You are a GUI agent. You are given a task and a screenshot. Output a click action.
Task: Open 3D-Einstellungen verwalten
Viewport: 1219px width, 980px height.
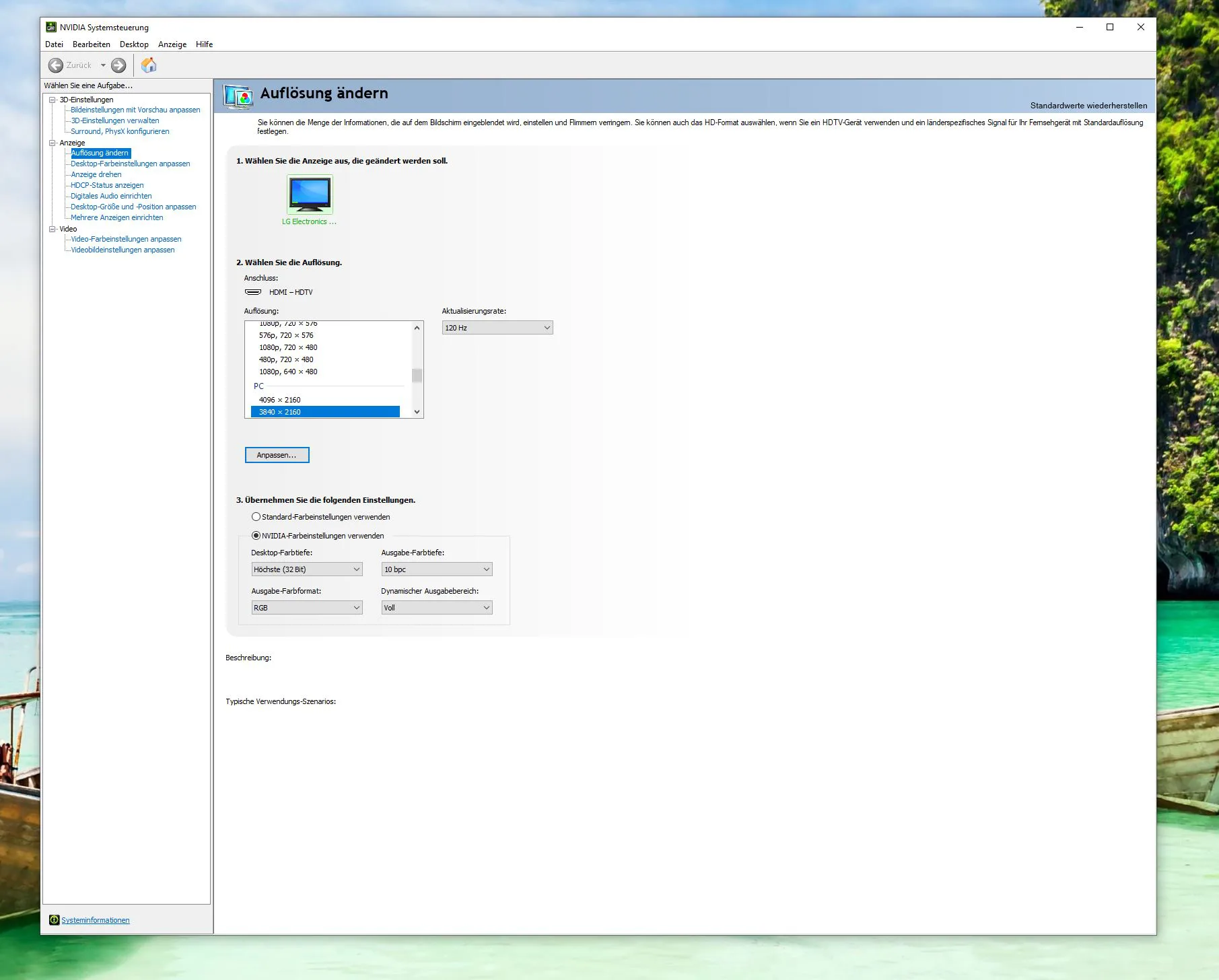pyautogui.click(x=115, y=120)
